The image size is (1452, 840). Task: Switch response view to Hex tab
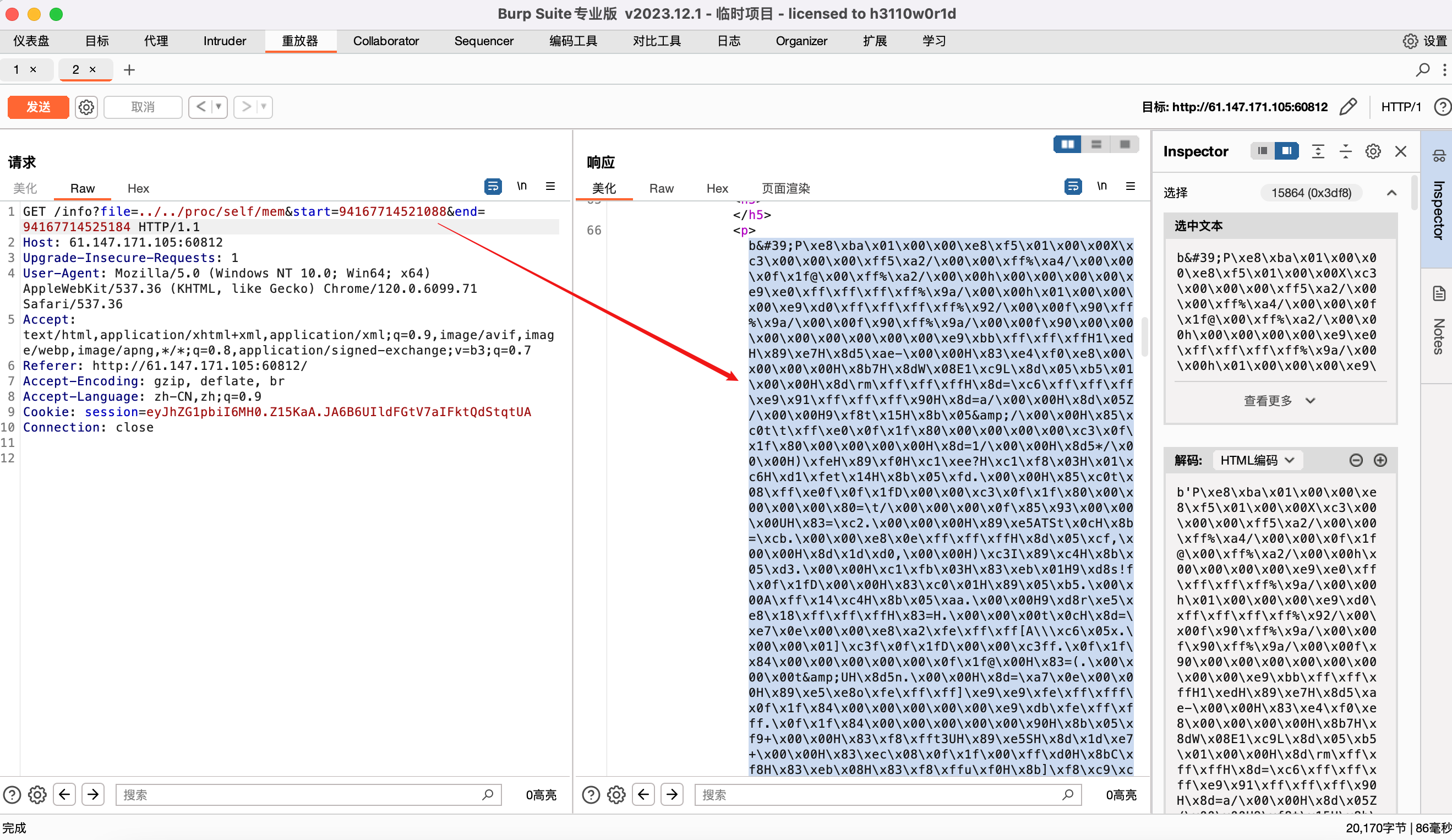(717, 188)
